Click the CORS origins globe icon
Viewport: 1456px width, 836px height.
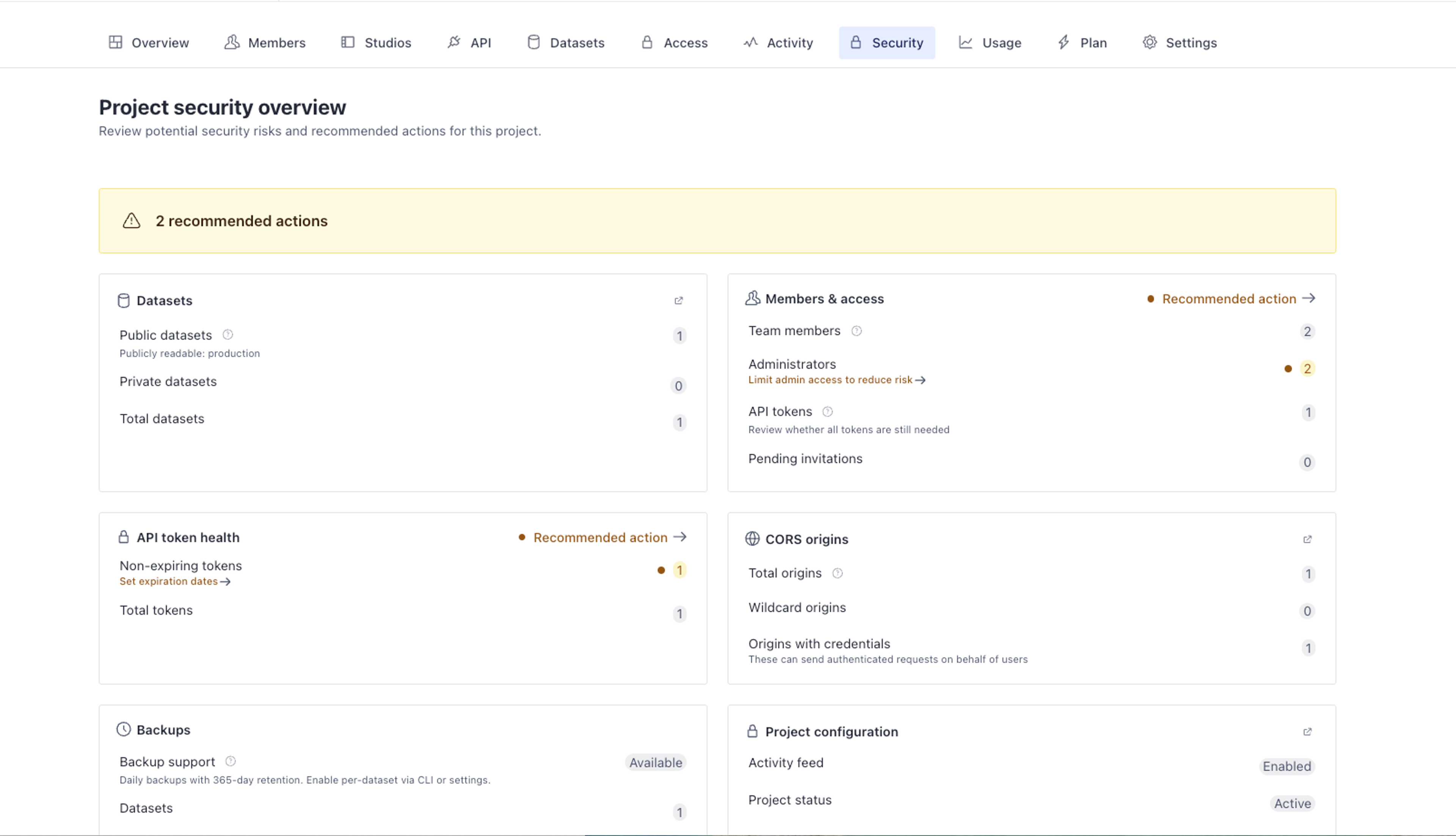click(x=752, y=539)
